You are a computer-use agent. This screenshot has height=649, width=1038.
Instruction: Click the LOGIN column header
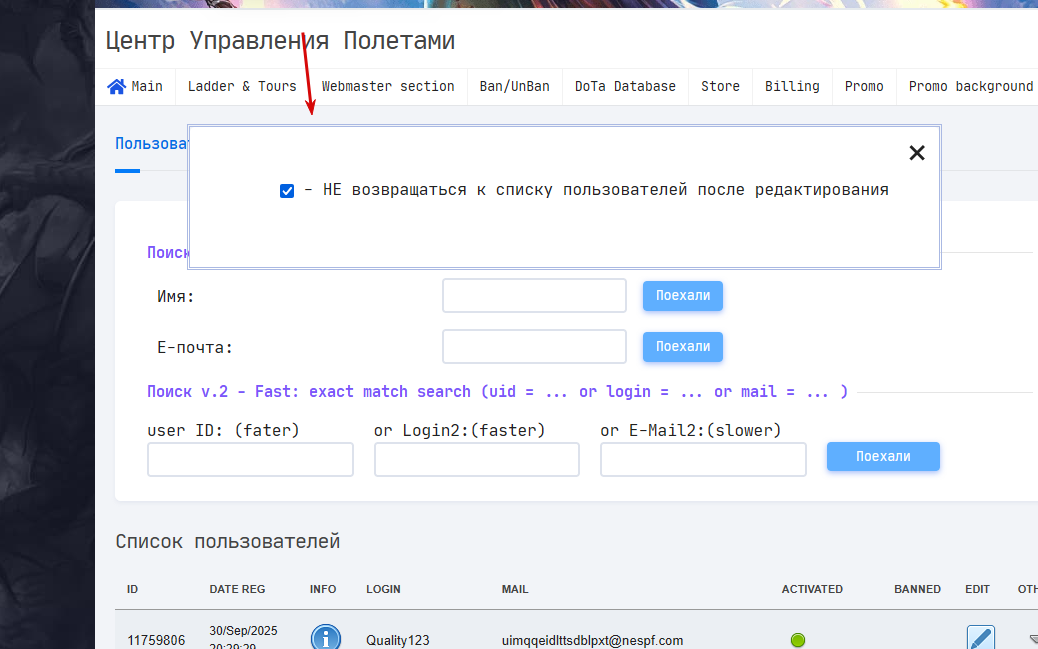[383, 589]
